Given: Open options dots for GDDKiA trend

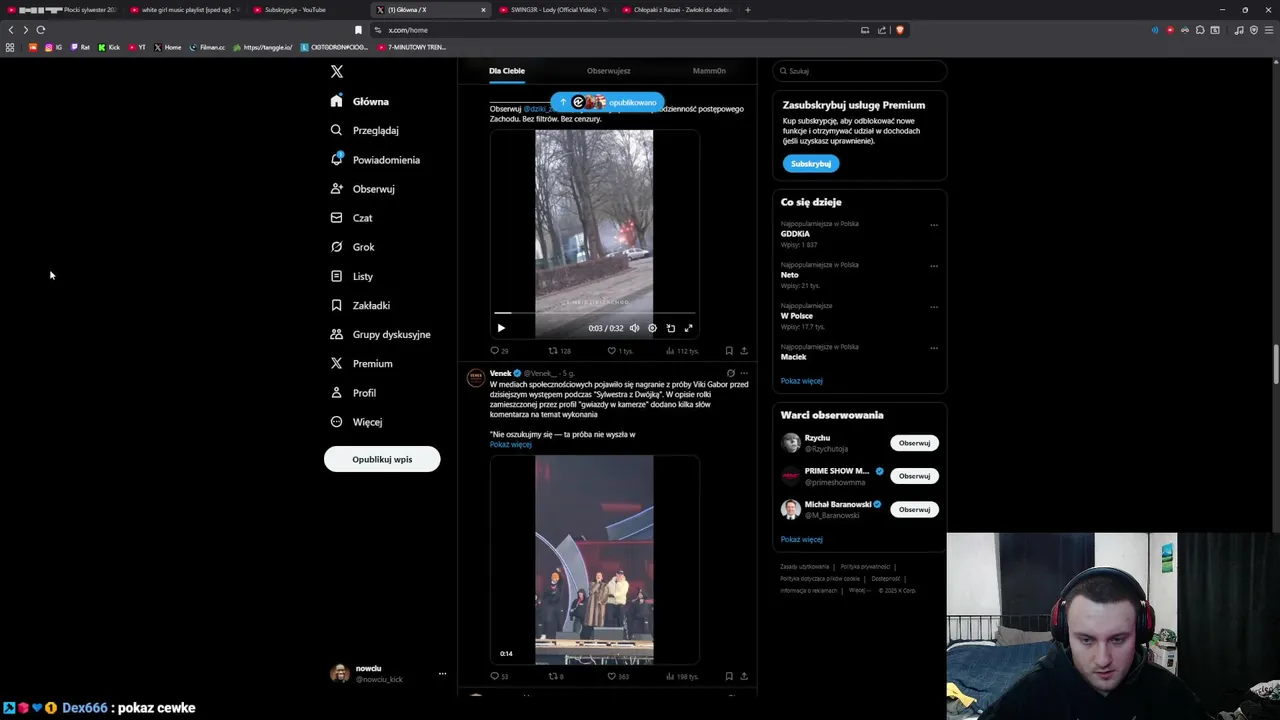Looking at the screenshot, I should [x=934, y=225].
